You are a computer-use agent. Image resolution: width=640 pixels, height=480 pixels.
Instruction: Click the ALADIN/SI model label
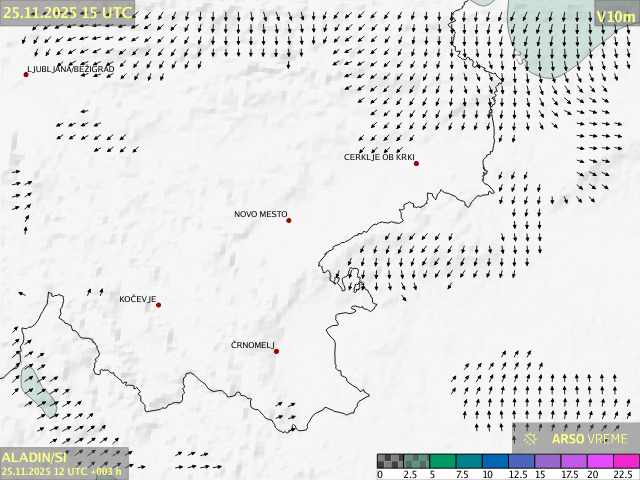pos(34,456)
